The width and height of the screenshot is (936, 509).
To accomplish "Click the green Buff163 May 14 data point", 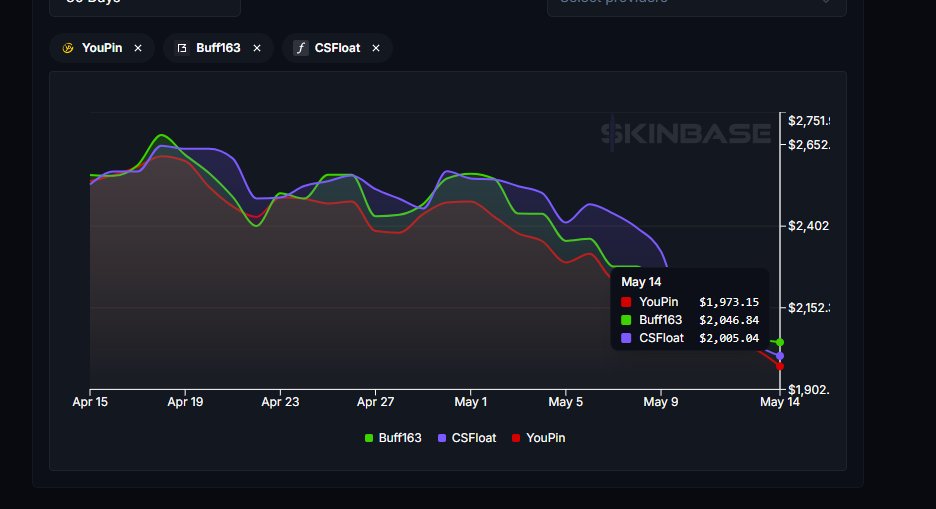I will point(780,343).
